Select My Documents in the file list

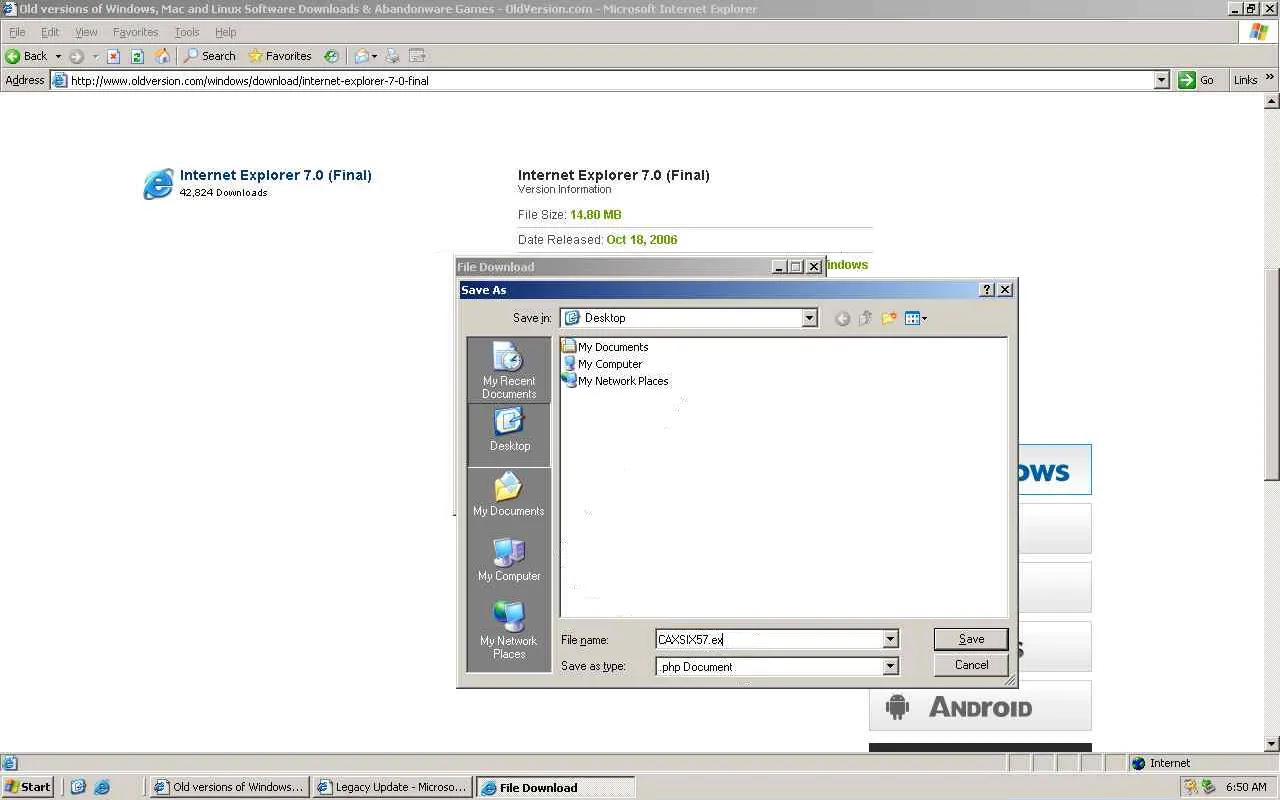[x=605, y=347]
